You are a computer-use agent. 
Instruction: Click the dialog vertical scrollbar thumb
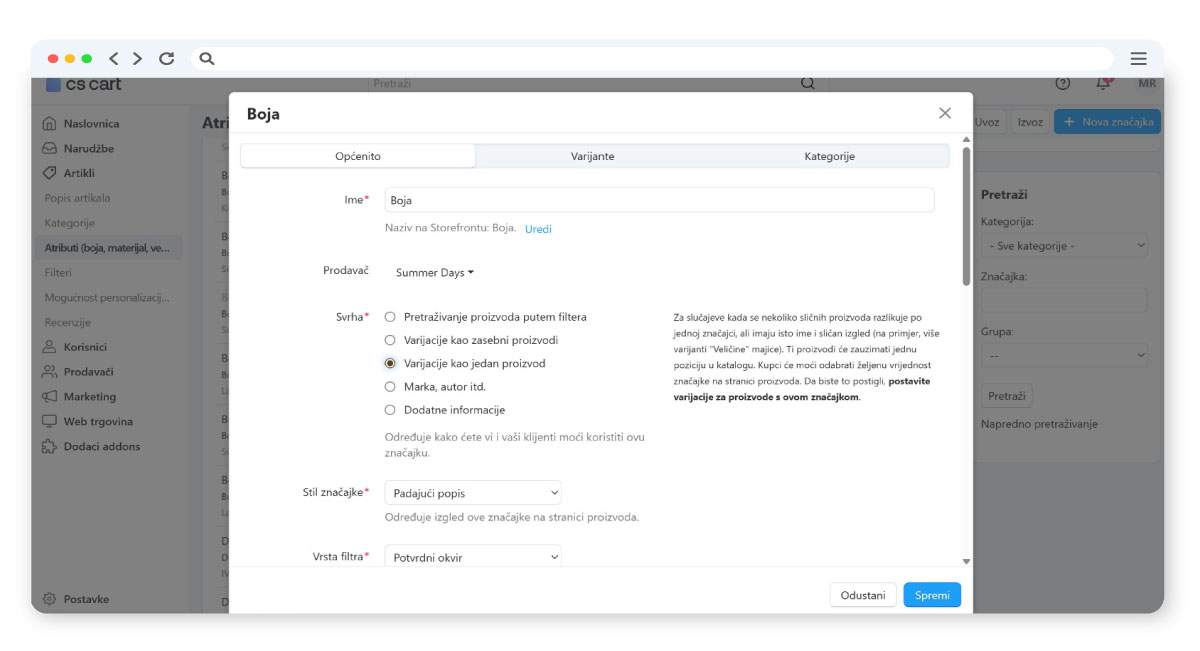[966, 215]
